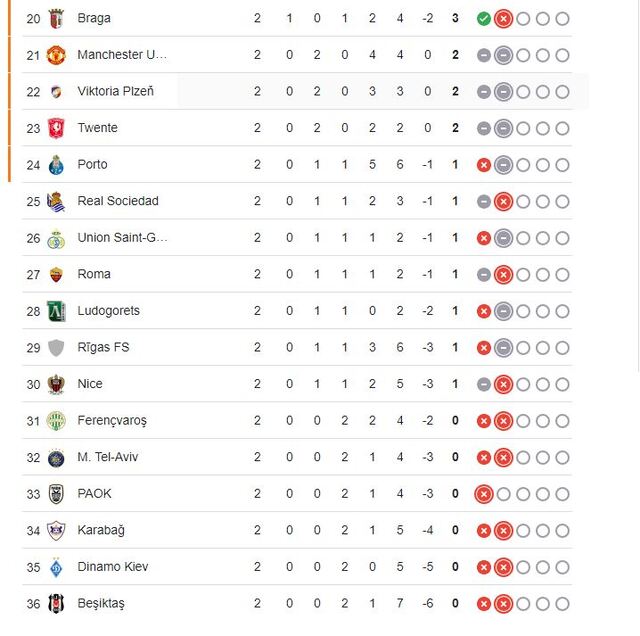The width and height of the screenshot is (640, 636).
Task: Open the Ferençvaroş team page link
Action: (x=112, y=421)
